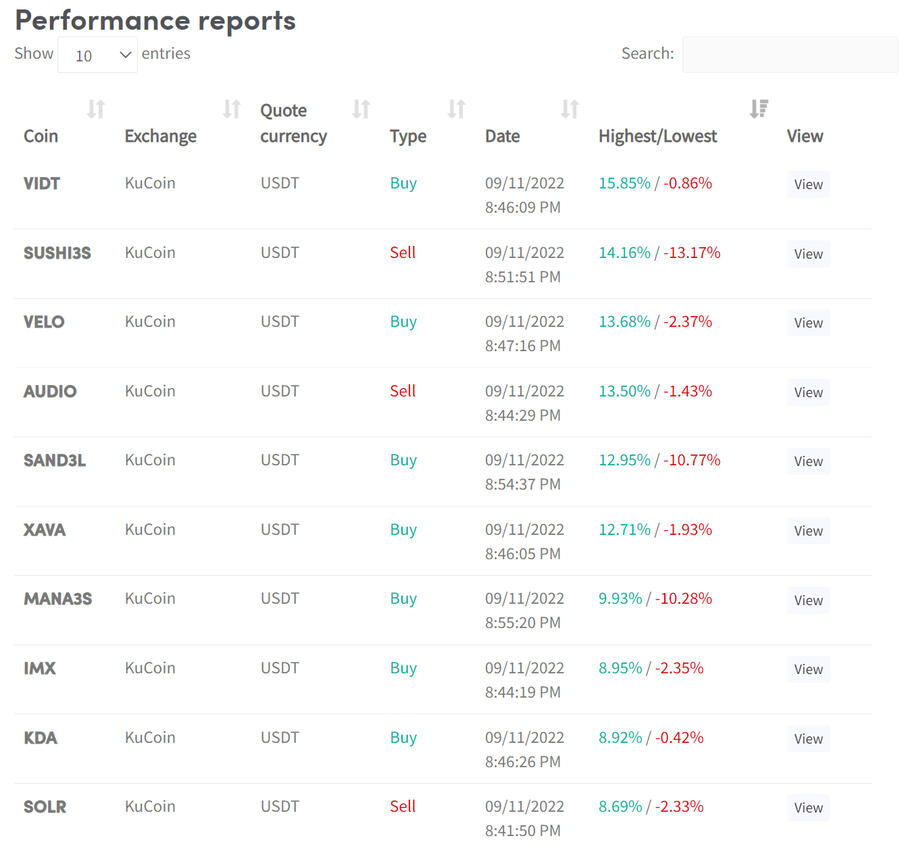Open the IMX View button
Screen dimensions: 900x855
808,669
